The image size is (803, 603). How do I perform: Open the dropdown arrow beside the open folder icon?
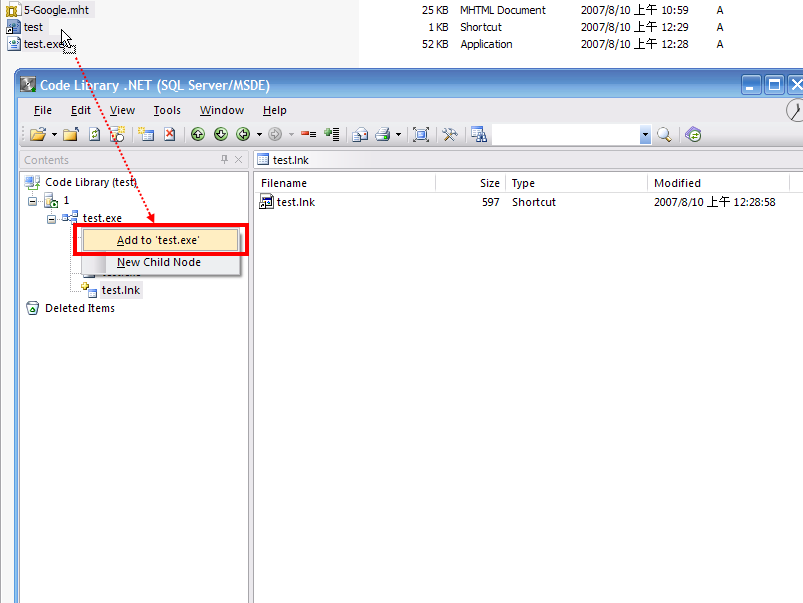[54, 135]
